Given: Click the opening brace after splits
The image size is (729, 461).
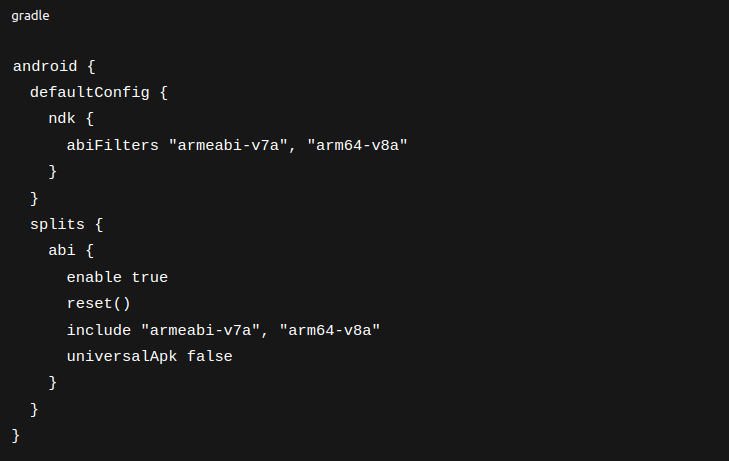Looking at the screenshot, I should [99, 224].
